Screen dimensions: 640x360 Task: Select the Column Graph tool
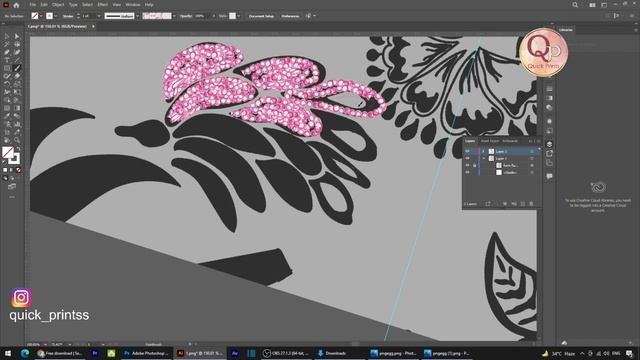click(x=17, y=124)
